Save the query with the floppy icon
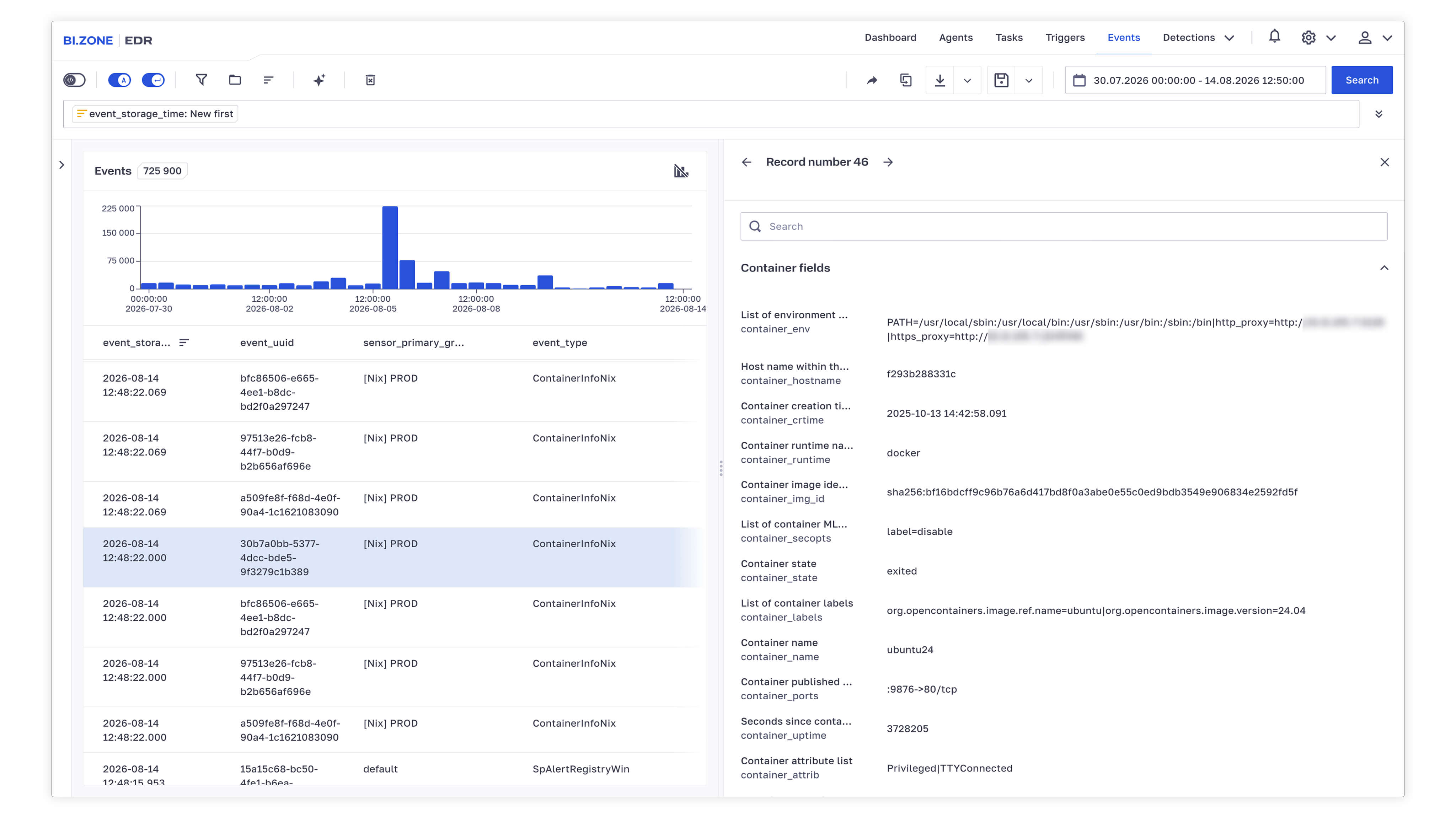1456x818 pixels. coord(1002,80)
